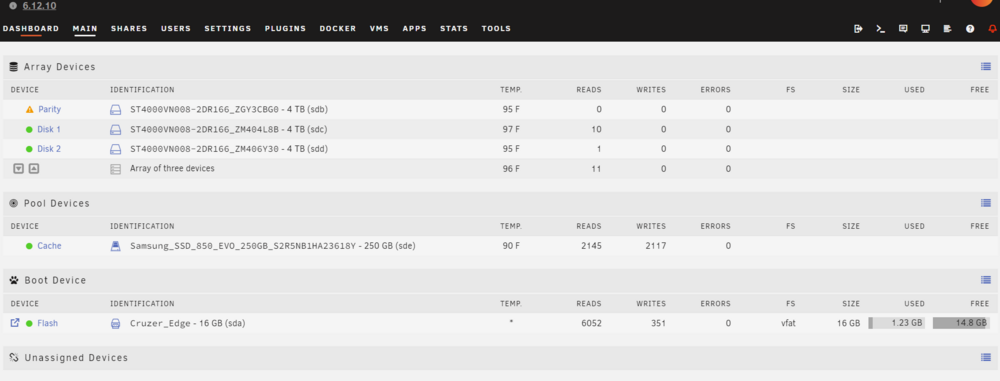This screenshot has width=1000, height=381.
Task: Open the web terminal icon
Action: (881, 29)
